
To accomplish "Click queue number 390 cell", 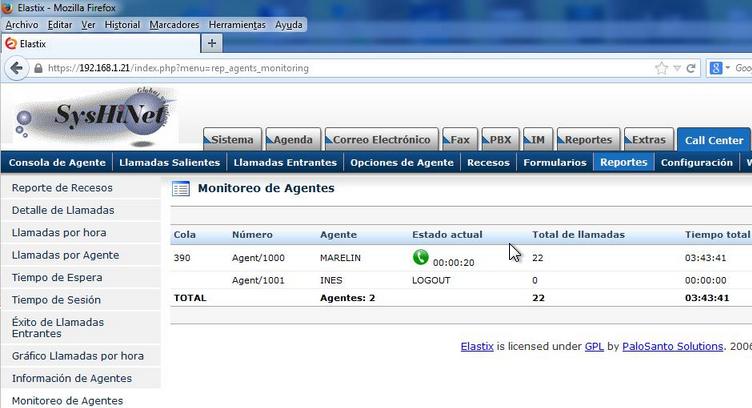I will click(182, 257).
